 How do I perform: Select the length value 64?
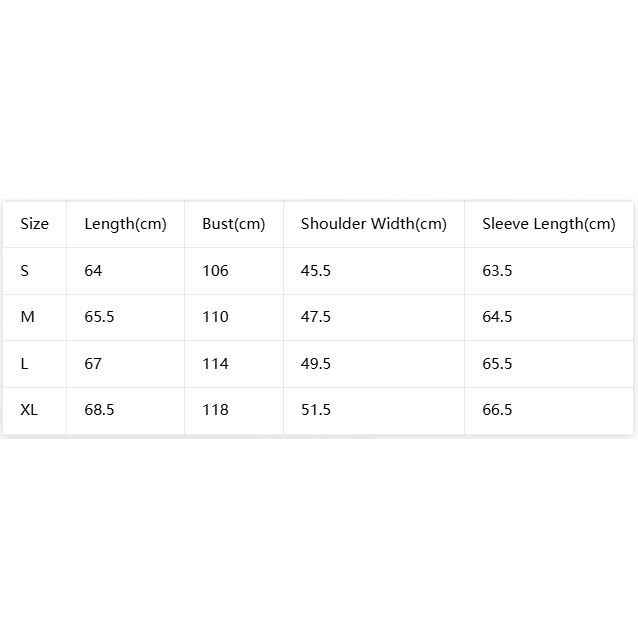click(93, 271)
